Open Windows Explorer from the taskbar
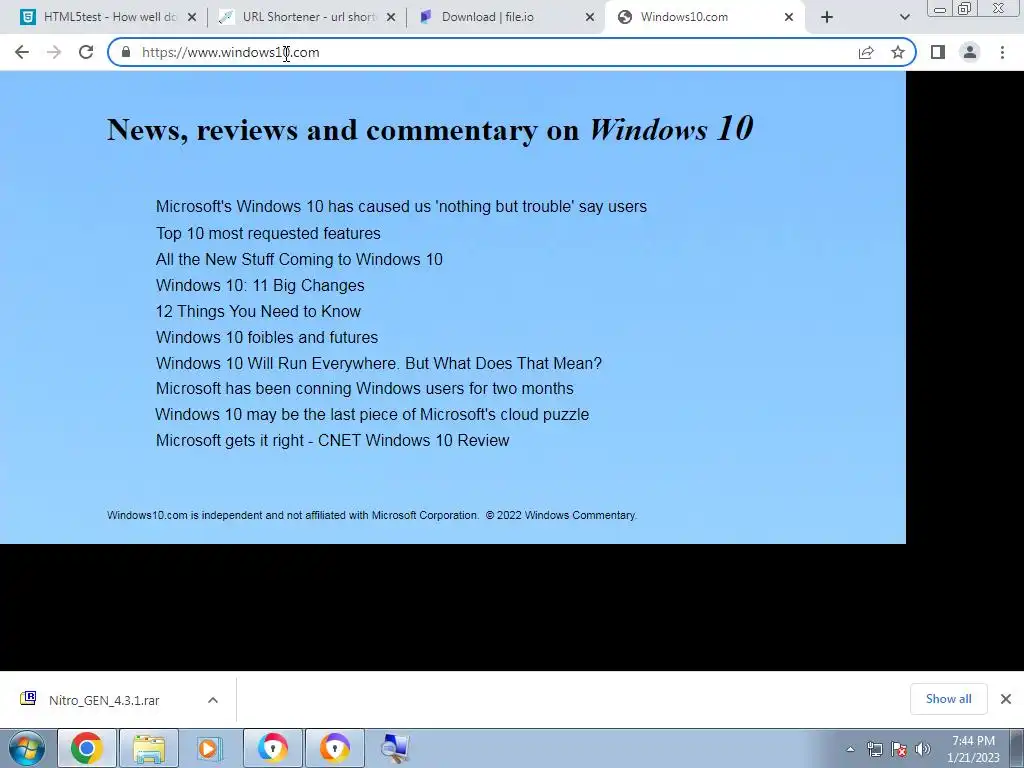The height and width of the screenshot is (768, 1024). coord(149,748)
